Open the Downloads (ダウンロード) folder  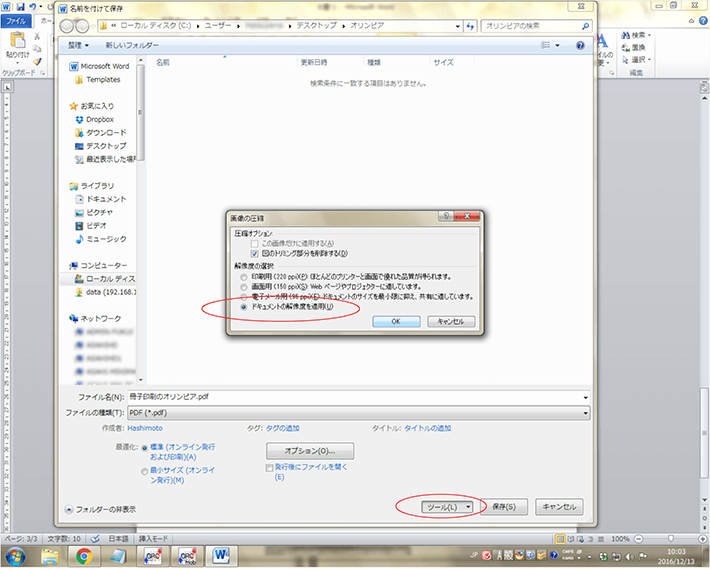tap(105, 133)
